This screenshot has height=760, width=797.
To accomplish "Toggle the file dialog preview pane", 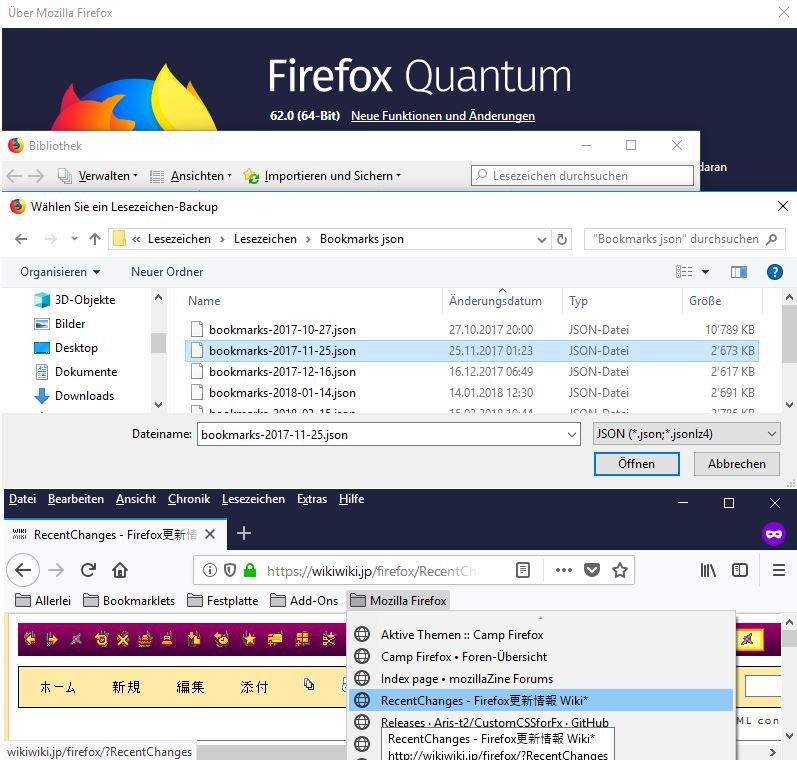I will (739, 272).
